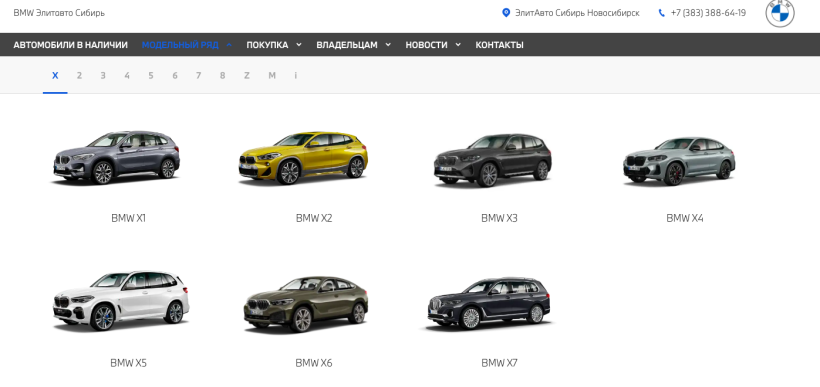Select the 5 series tab
This screenshot has height=387, width=820.
(x=151, y=76)
